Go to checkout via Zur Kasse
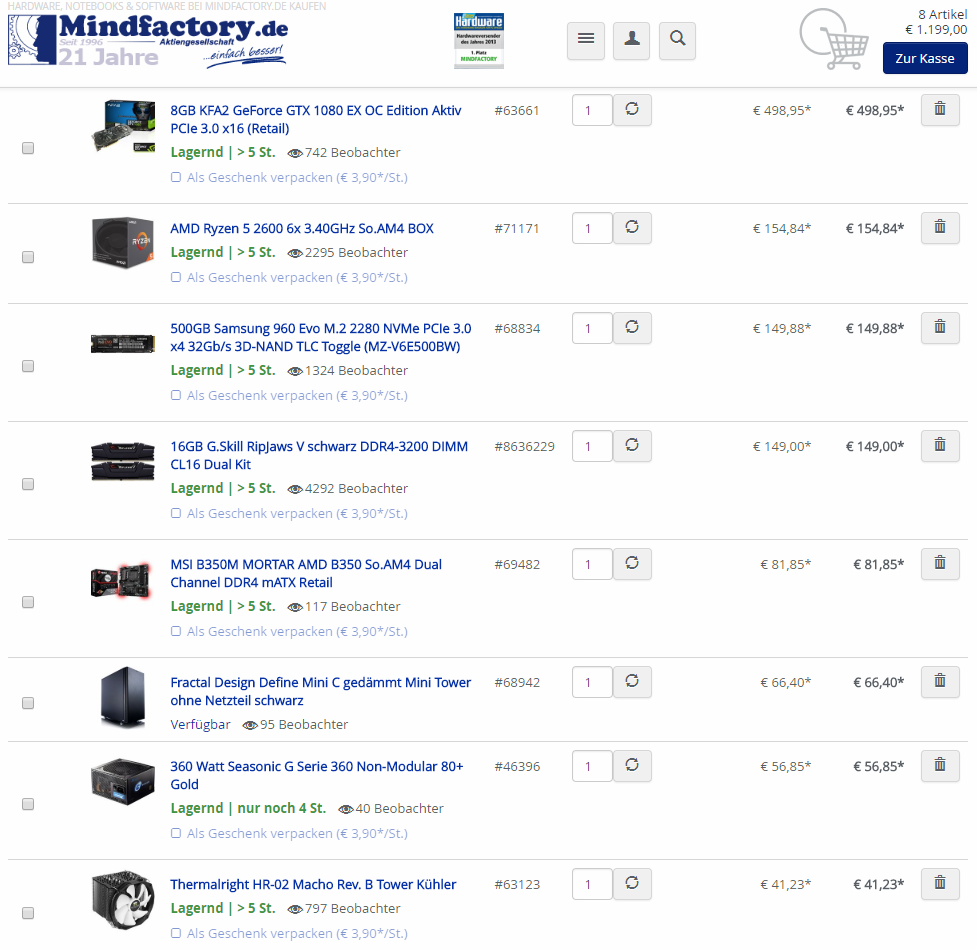The width and height of the screenshot is (977, 950). (x=925, y=59)
